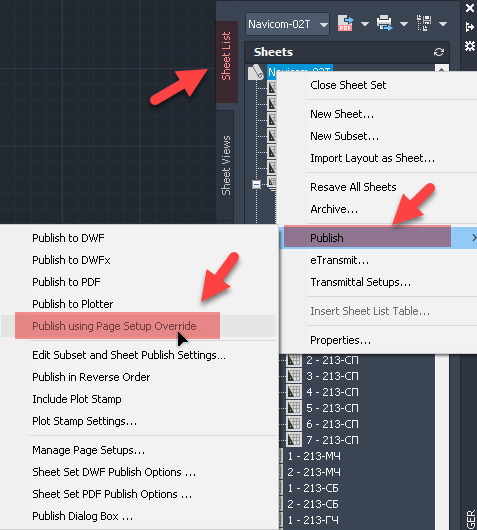Open Edit Subset and Sheet Publish Settings...
477x530 pixels.
[x=129, y=355]
